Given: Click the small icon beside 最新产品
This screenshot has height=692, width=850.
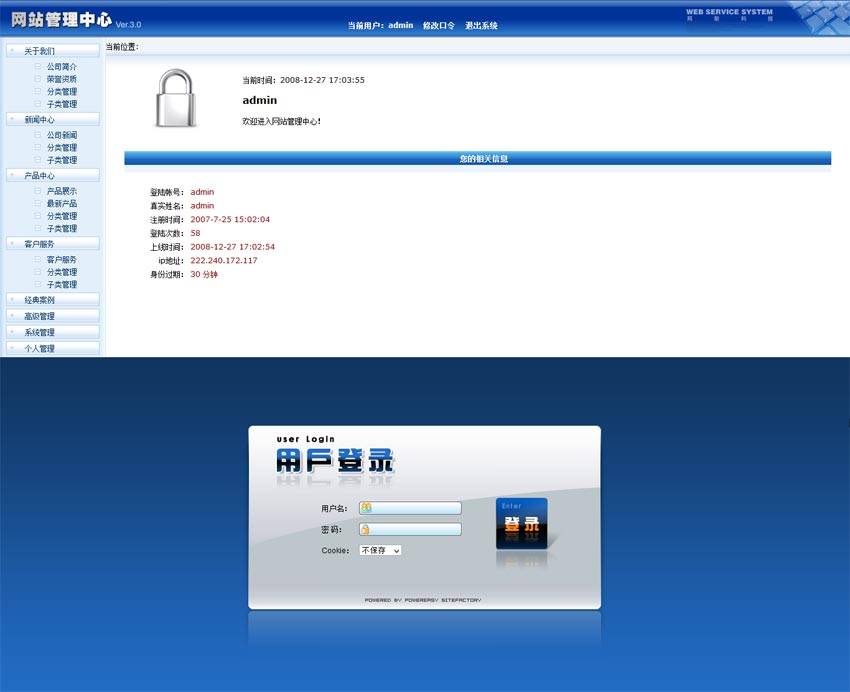Looking at the screenshot, I should (x=38, y=203).
